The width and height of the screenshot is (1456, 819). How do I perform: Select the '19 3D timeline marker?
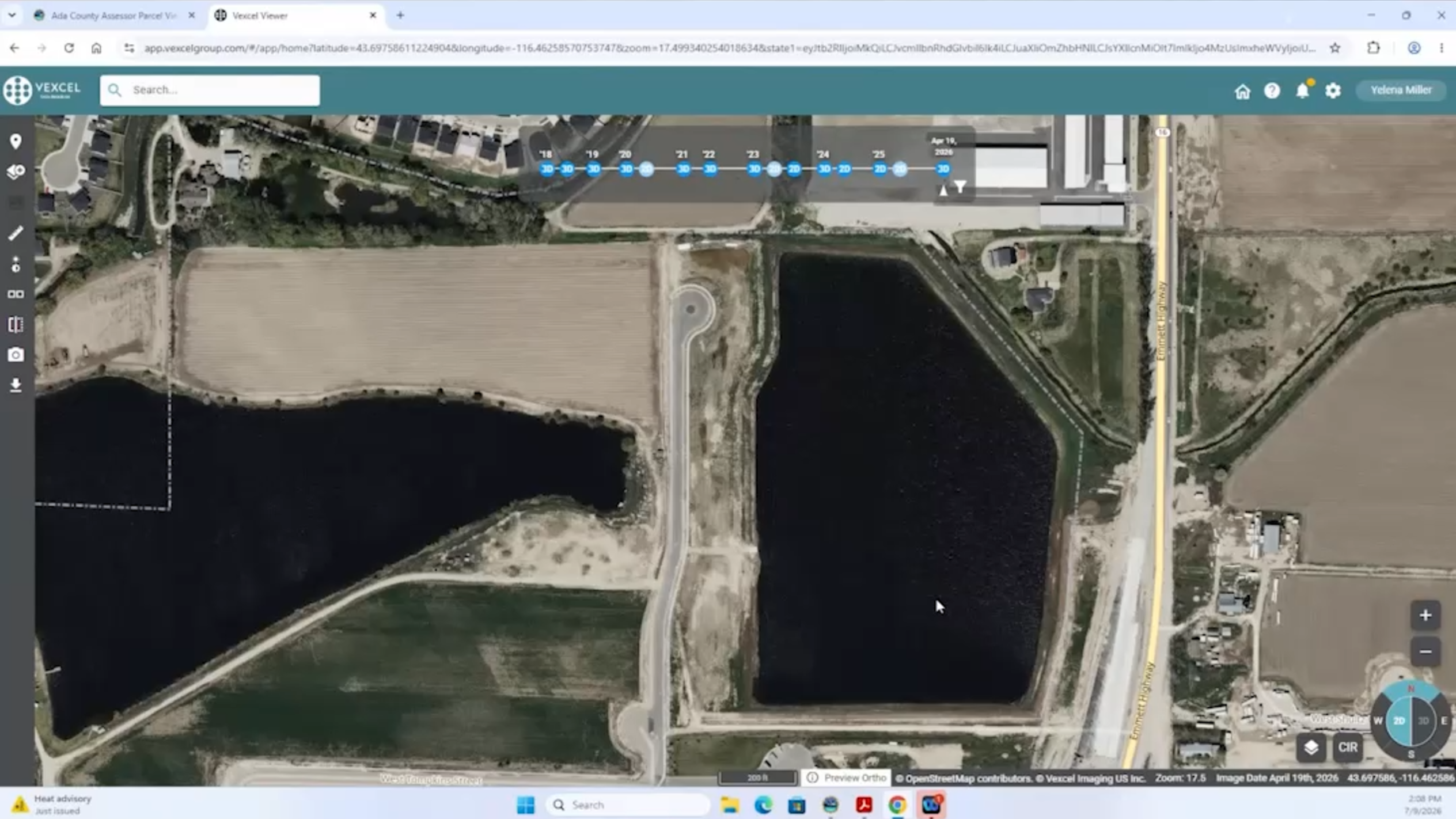tap(593, 169)
